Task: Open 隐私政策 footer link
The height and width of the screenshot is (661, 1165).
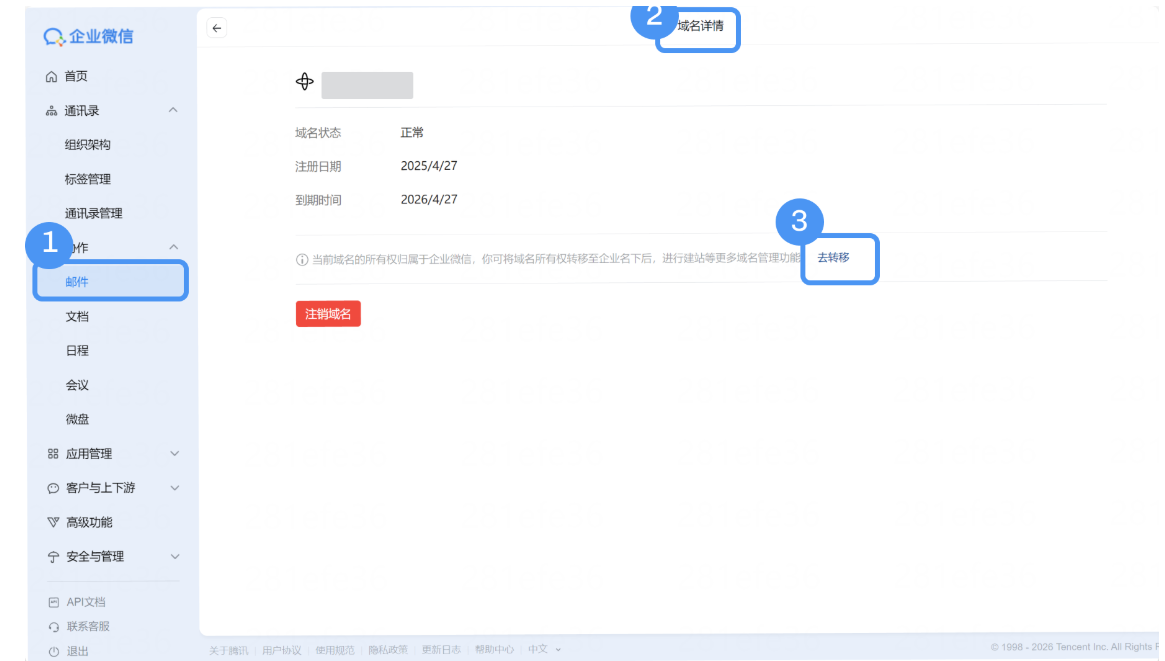Action: click(388, 650)
